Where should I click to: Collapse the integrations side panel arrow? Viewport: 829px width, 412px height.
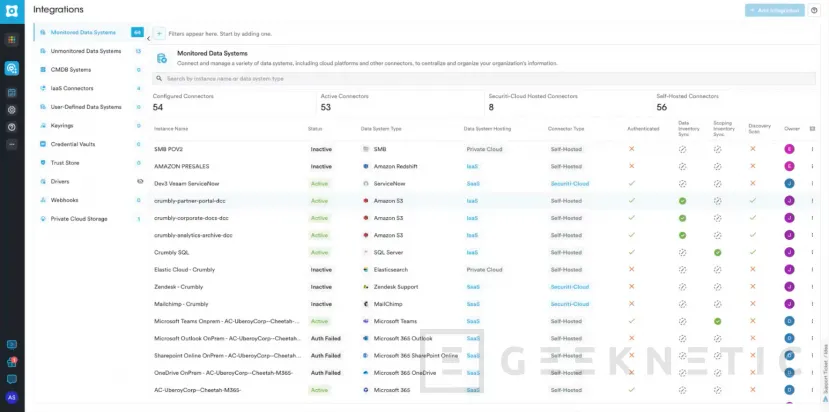(148, 38)
